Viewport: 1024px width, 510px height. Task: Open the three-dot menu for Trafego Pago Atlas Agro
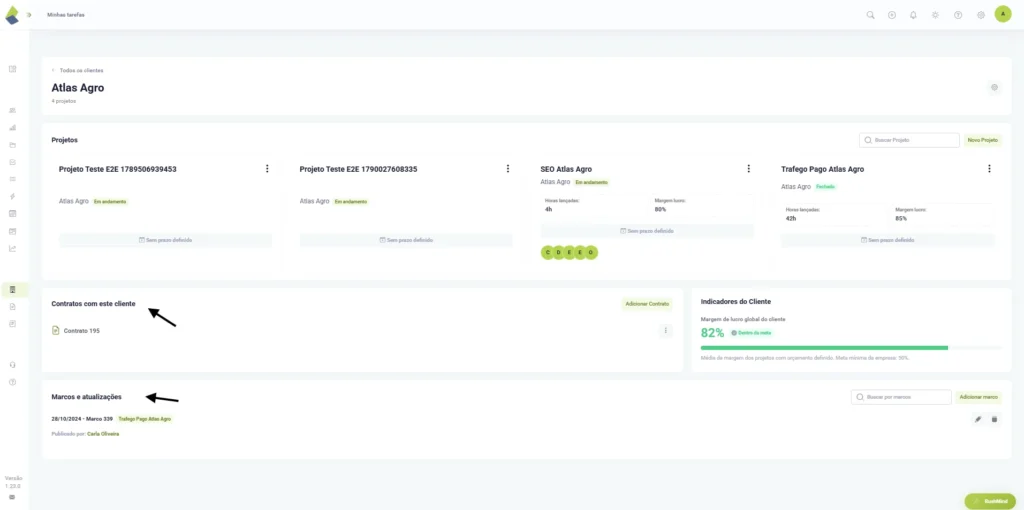pyautogui.click(x=989, y=168)
